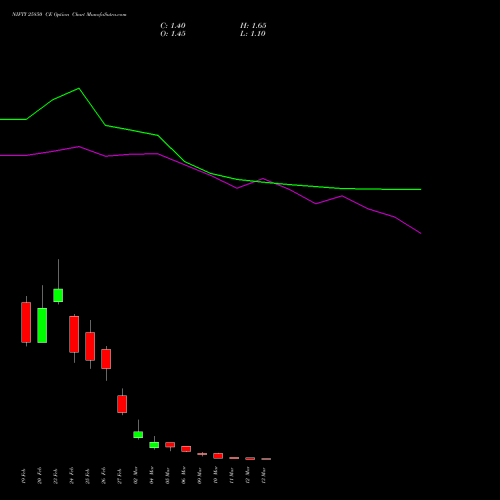
Task: Select the red candlestick above 06 Mar
Action: [186, 449]
